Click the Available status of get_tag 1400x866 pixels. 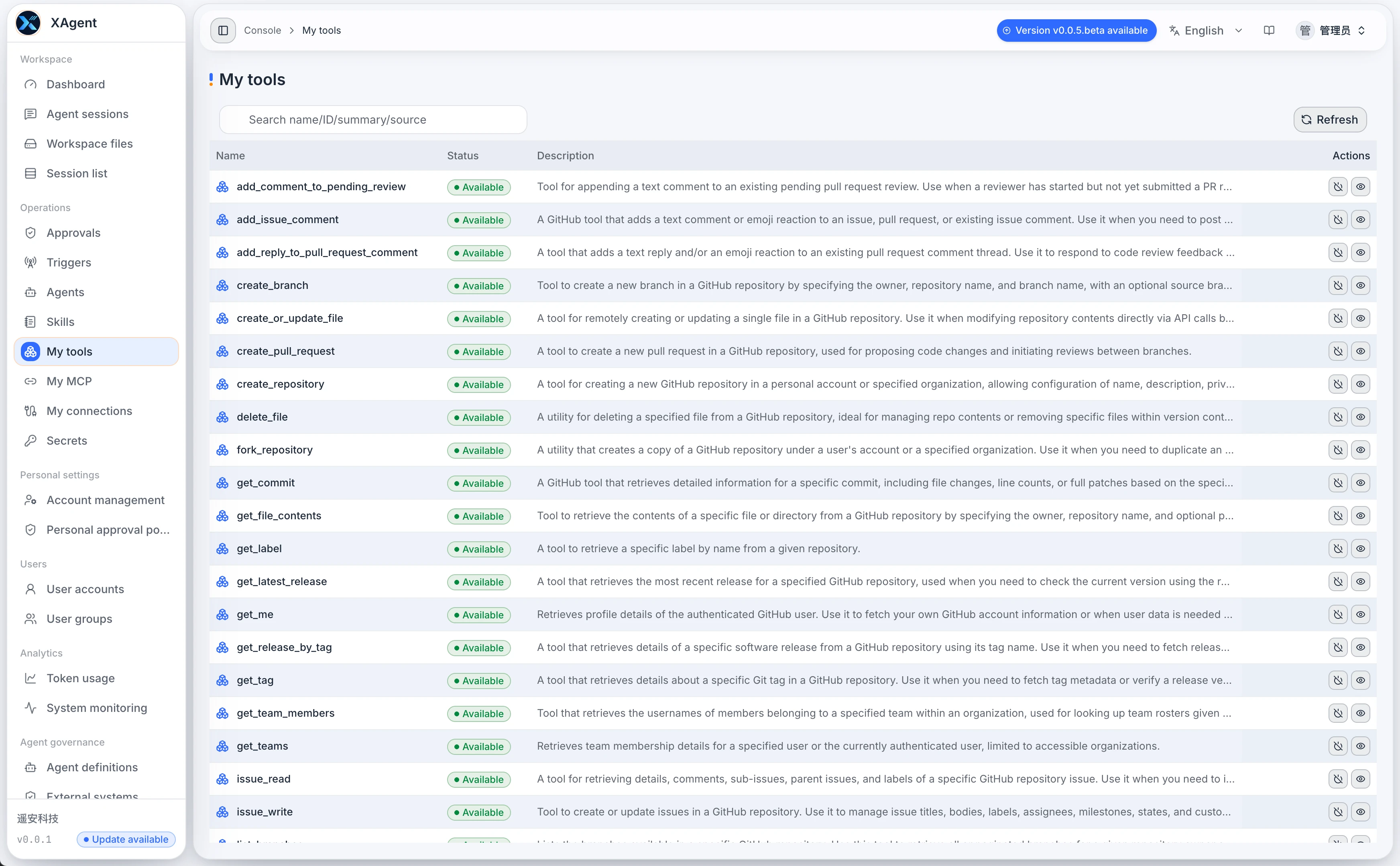478,681
